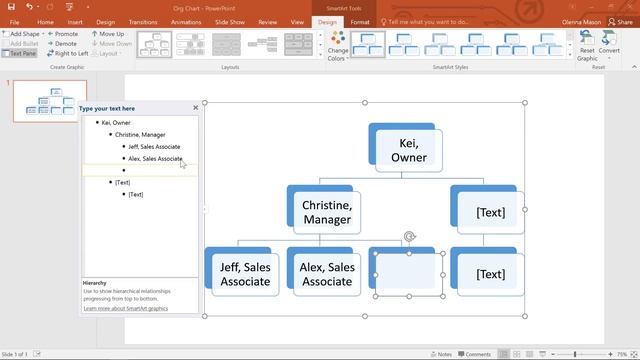Screen dimensions: 640x360
Task: Switch to Slide Sorter view icon
Action: point(517,354)
